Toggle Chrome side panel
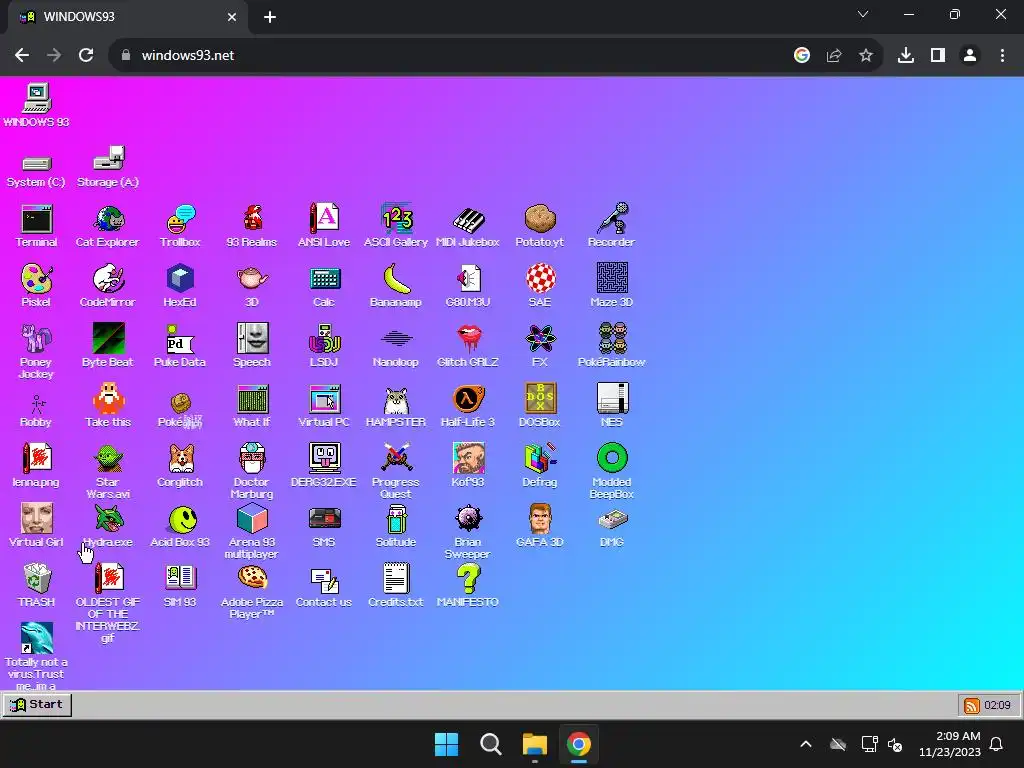Viewport: 1024px width, 768px height. 938,56
